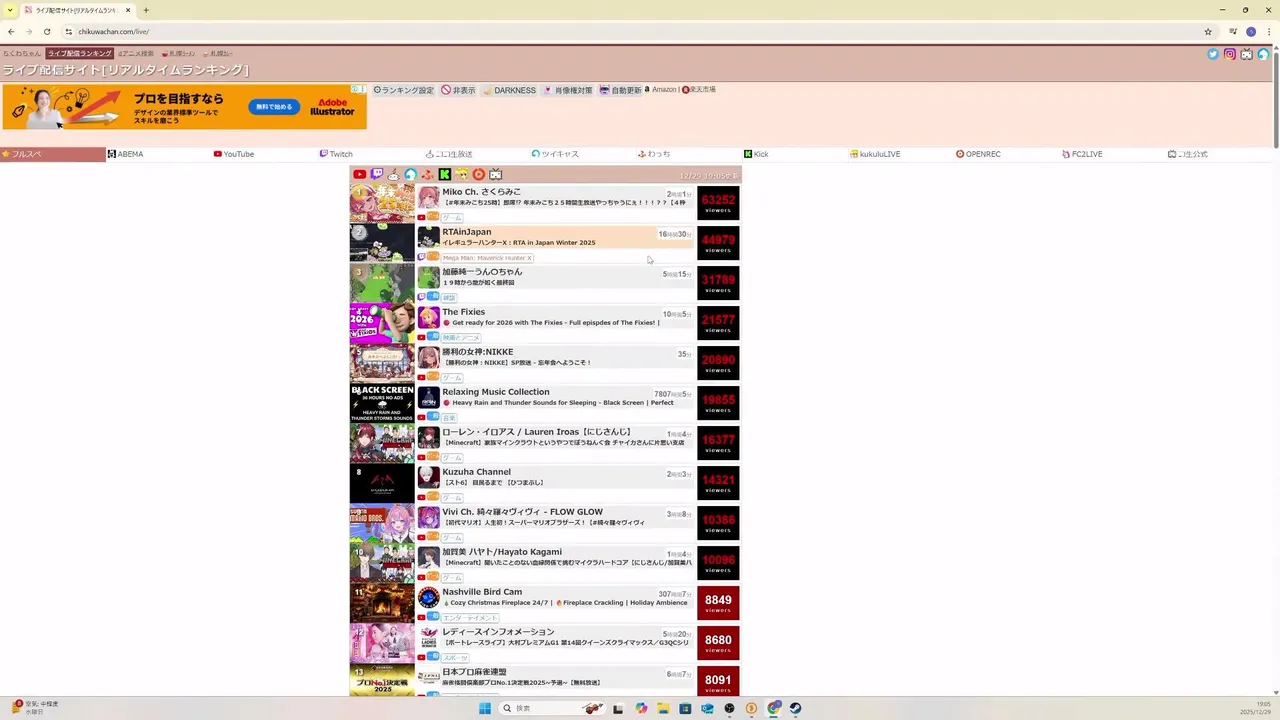Reload the page in the browser toolbar
Viewport: 1280px width, 720px height.
pos(46,31)
